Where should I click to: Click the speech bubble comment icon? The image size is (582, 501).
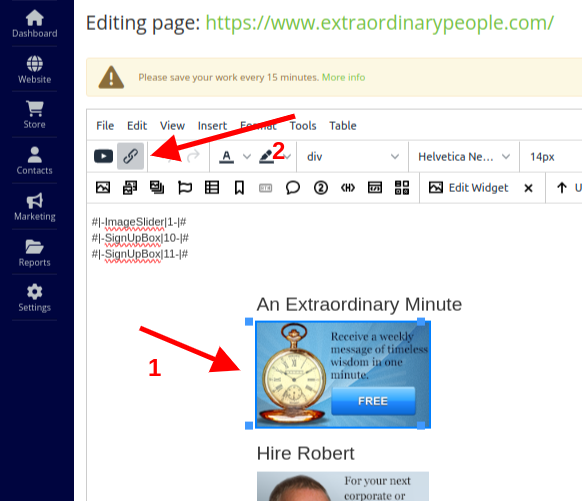(x=293, y=187)
